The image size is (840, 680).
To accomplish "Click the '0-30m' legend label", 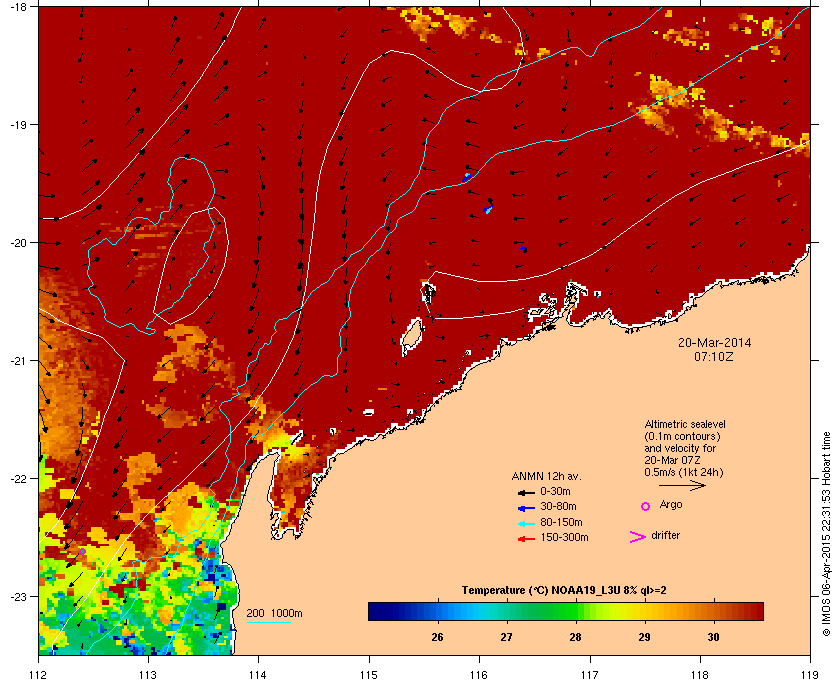I will pyautogui.click(x=555, y=491).
